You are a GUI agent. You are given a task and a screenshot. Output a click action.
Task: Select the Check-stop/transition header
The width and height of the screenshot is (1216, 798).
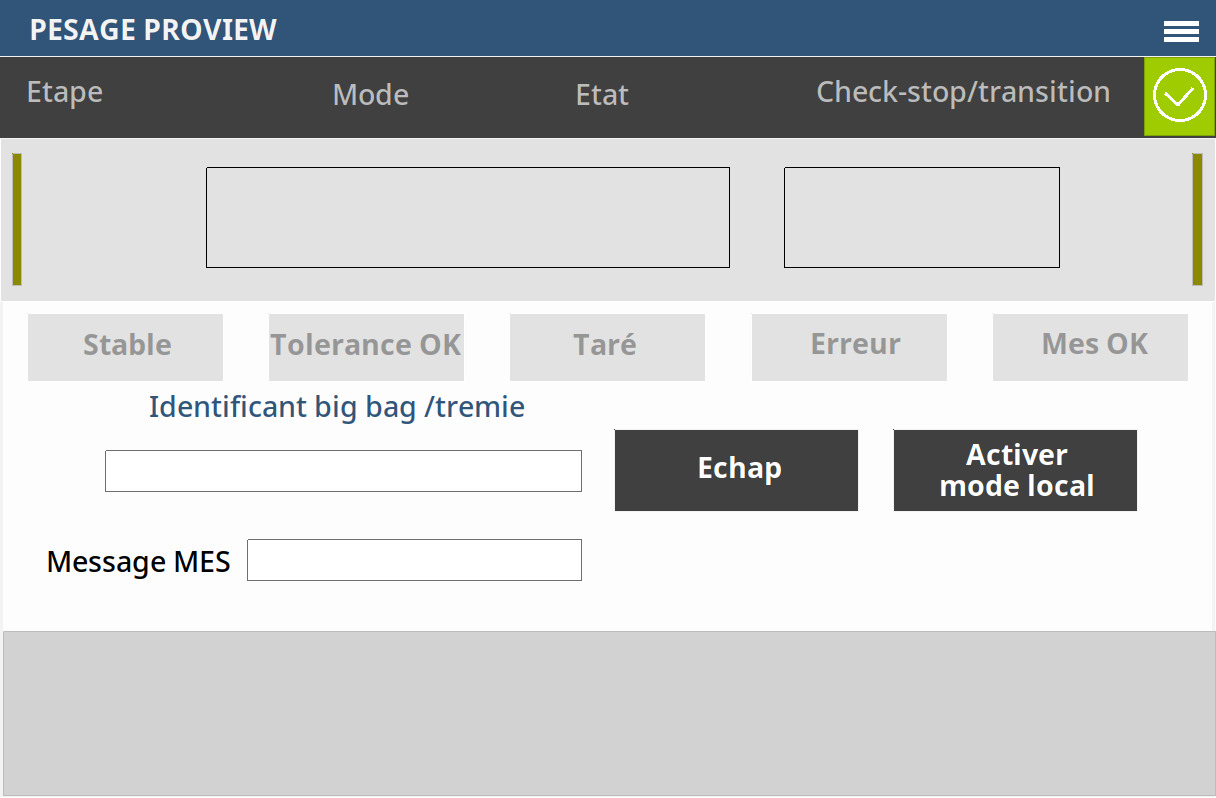963,92
